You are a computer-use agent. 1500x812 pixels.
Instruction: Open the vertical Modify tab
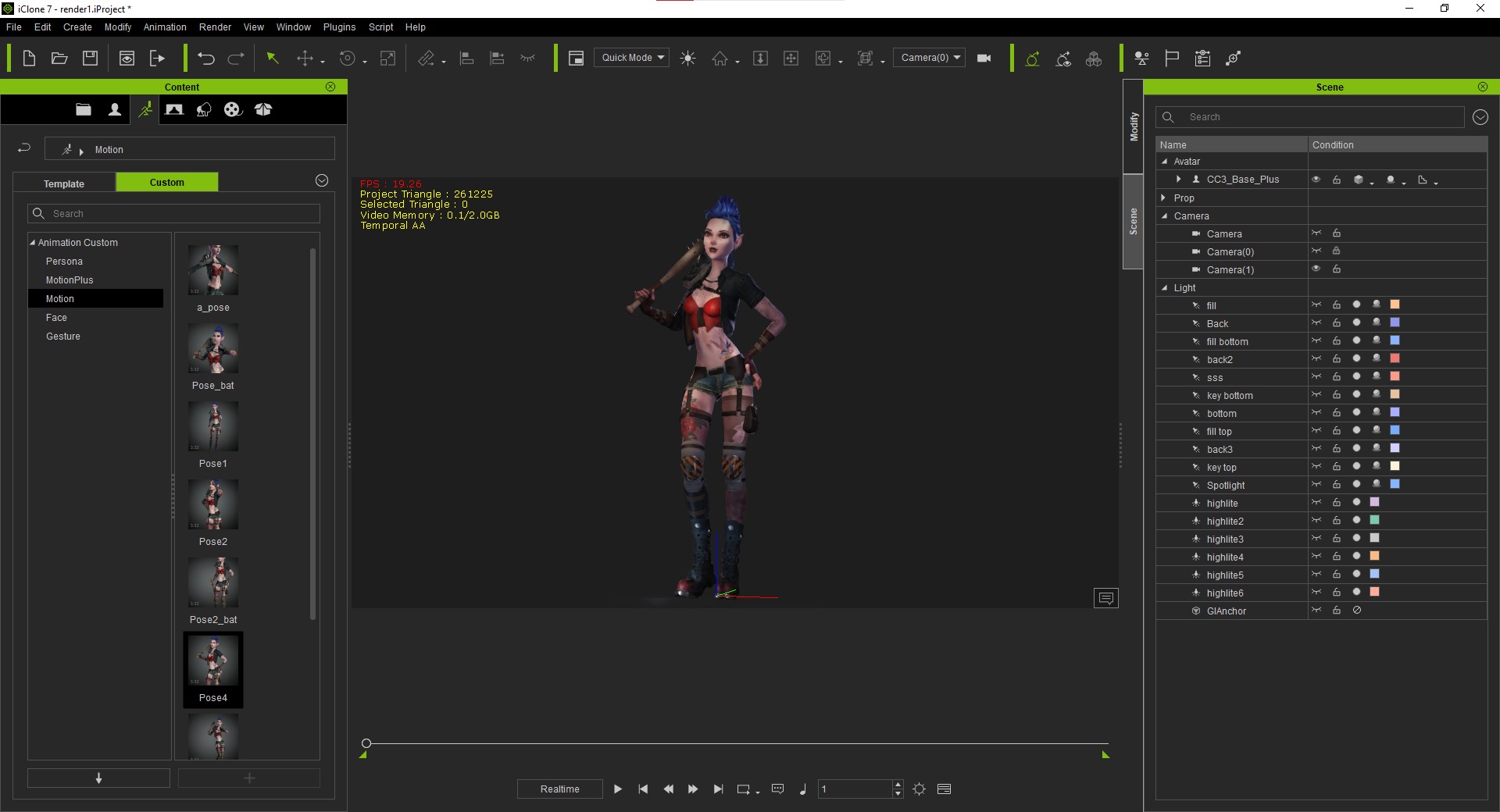coord(1133,126)
